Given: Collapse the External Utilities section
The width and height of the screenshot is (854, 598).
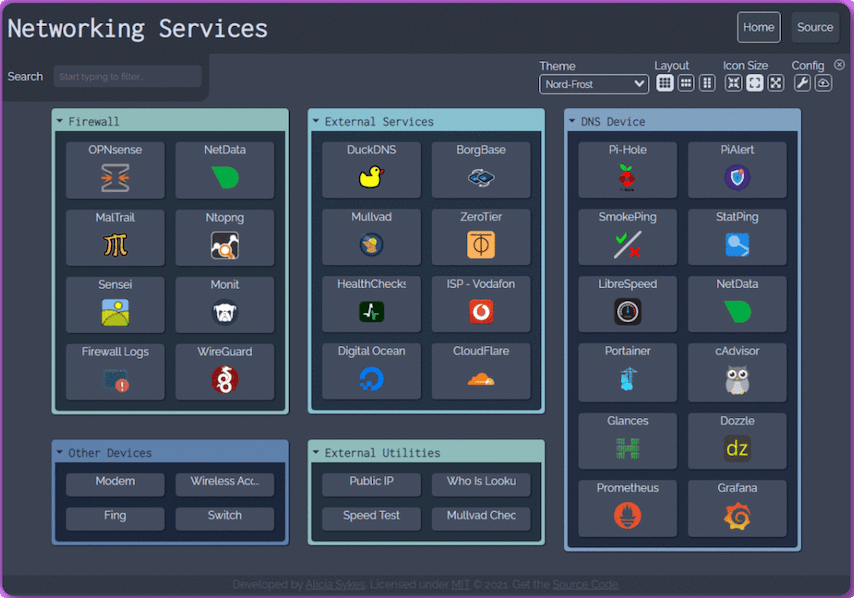Looking at the screenshot, I should coord(315,452).
